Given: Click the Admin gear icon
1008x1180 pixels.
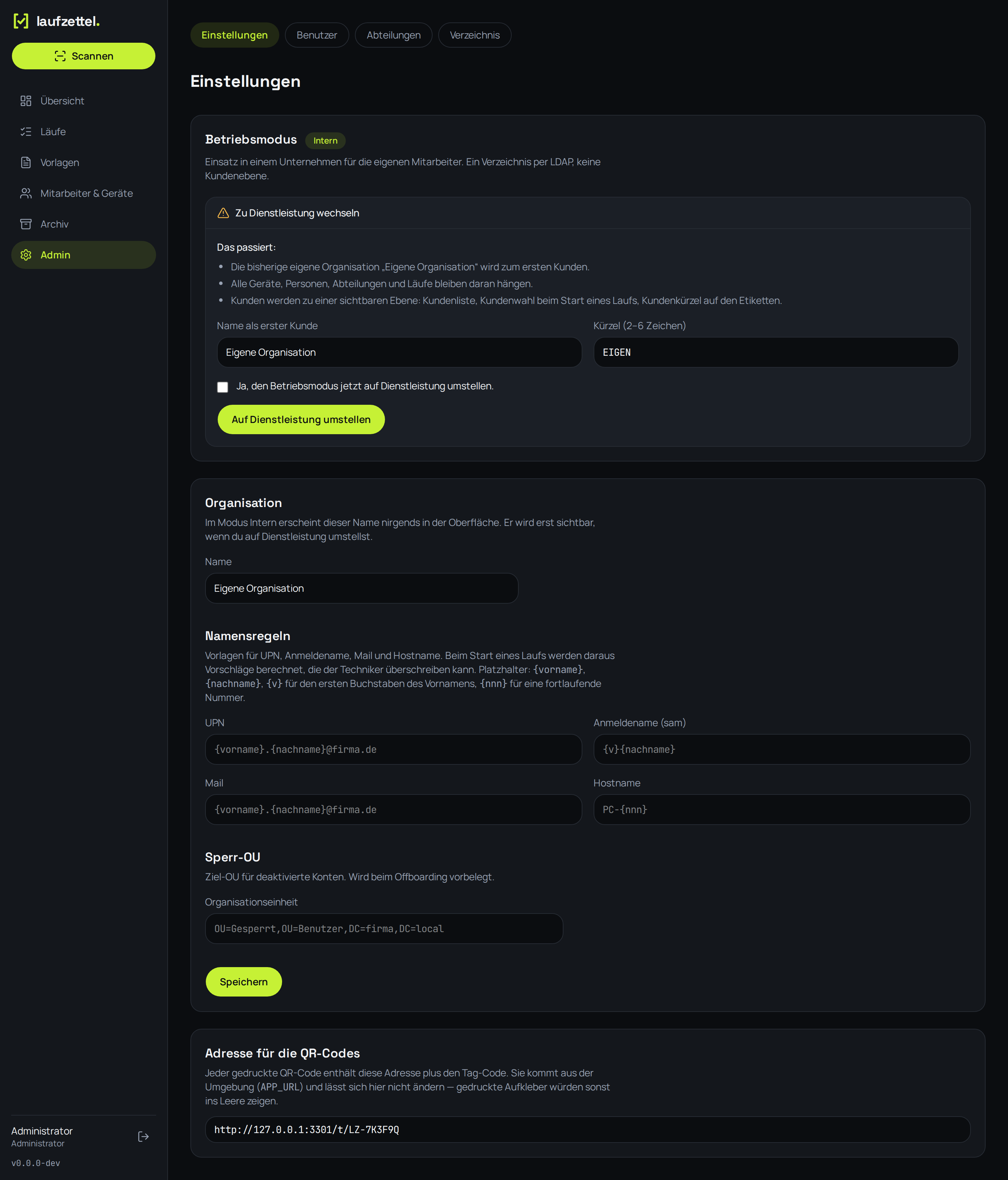Looking at the screenshot, I should 26,255.
